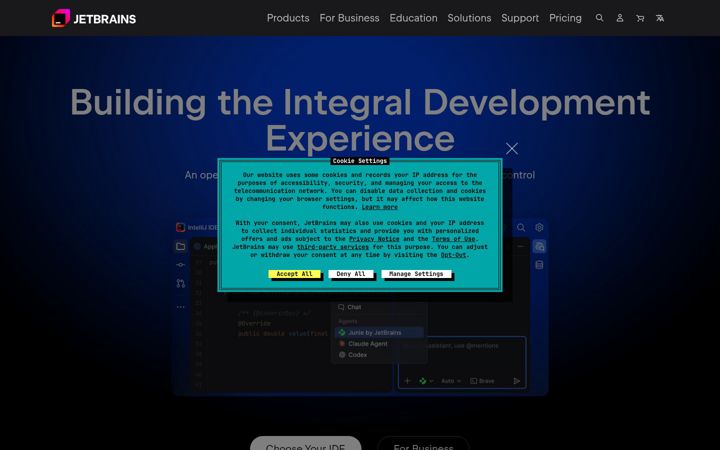
Task: Open the Products menu
Action: (288, 18)
